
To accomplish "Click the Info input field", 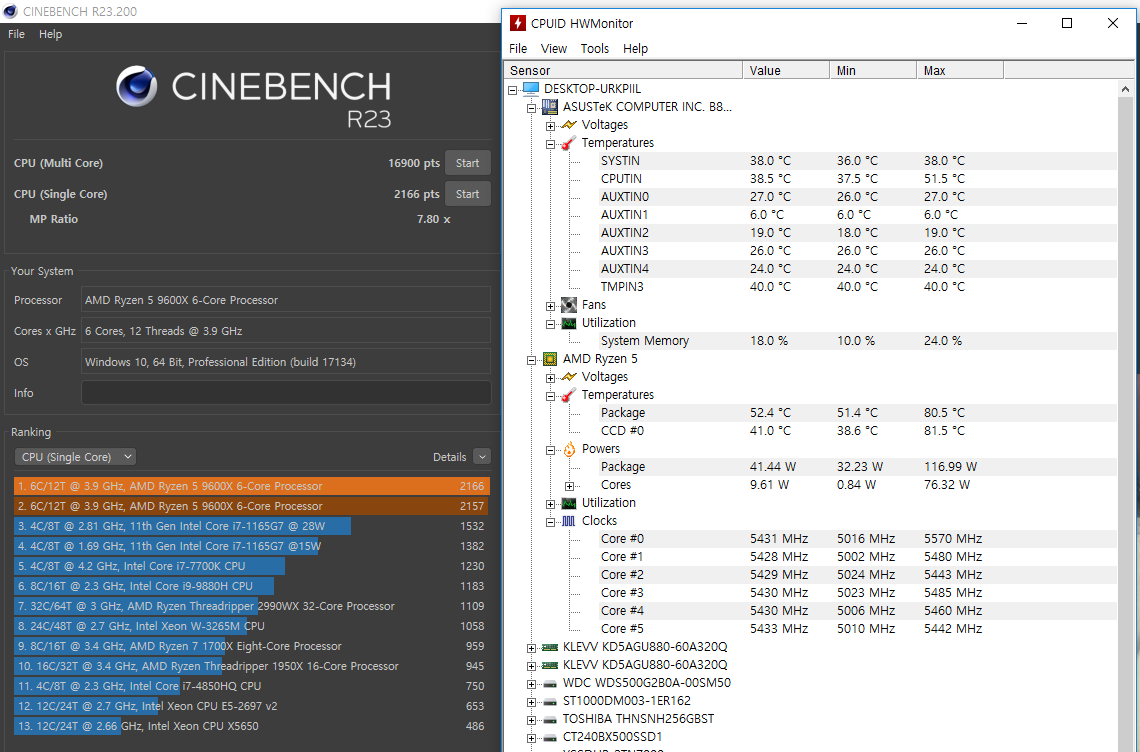I will tap(286, 393).
